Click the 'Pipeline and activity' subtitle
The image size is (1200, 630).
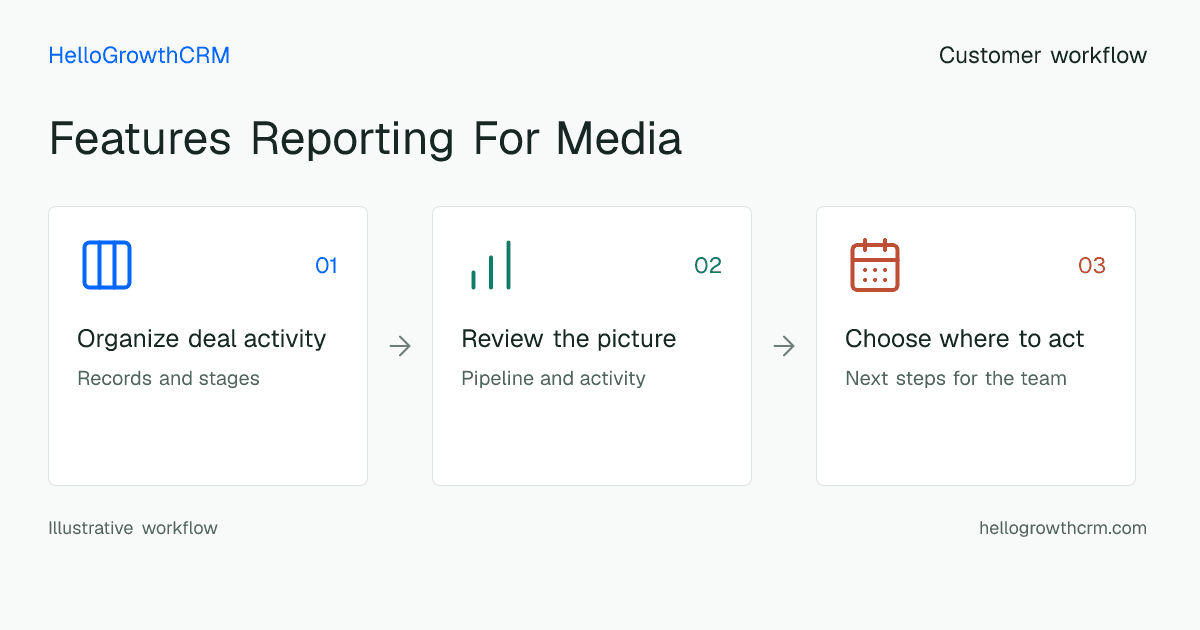click(553, 379)
